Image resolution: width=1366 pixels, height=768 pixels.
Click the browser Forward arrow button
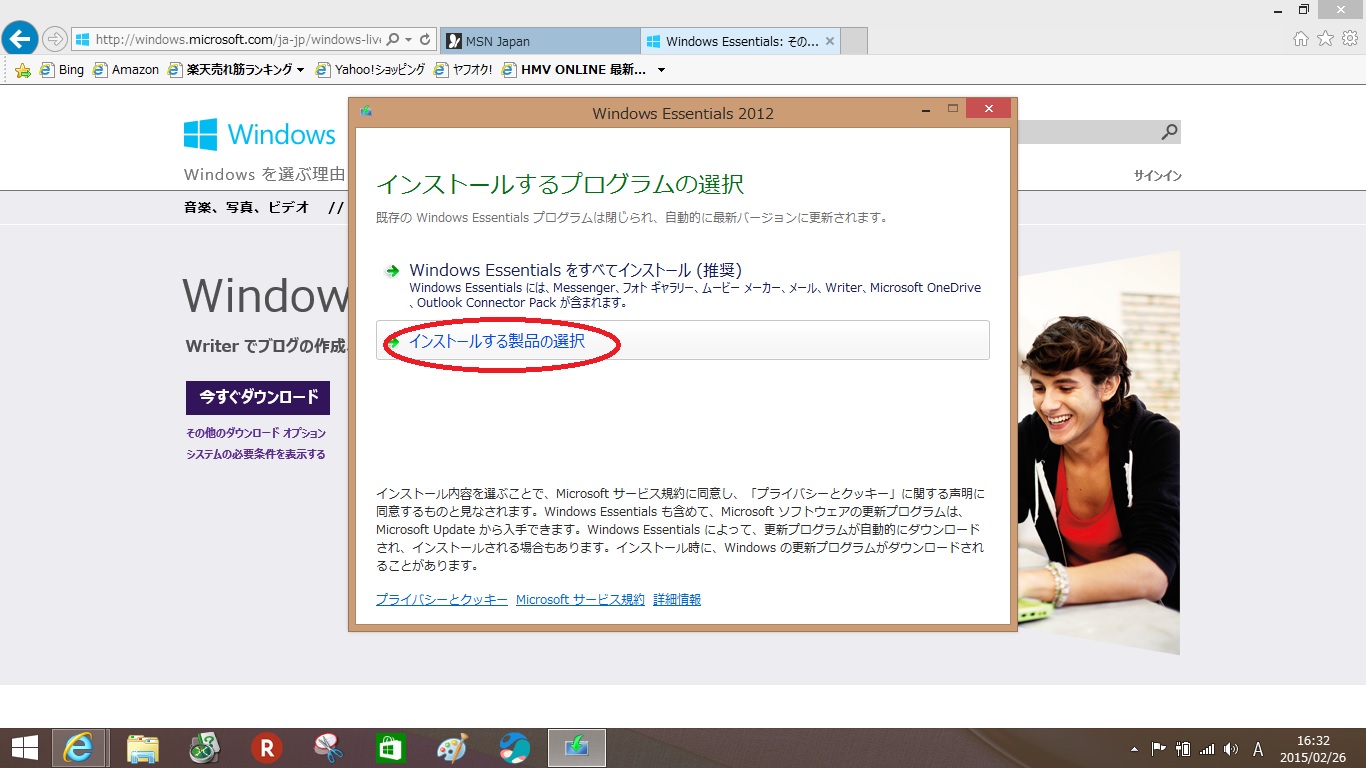(55, 40)
